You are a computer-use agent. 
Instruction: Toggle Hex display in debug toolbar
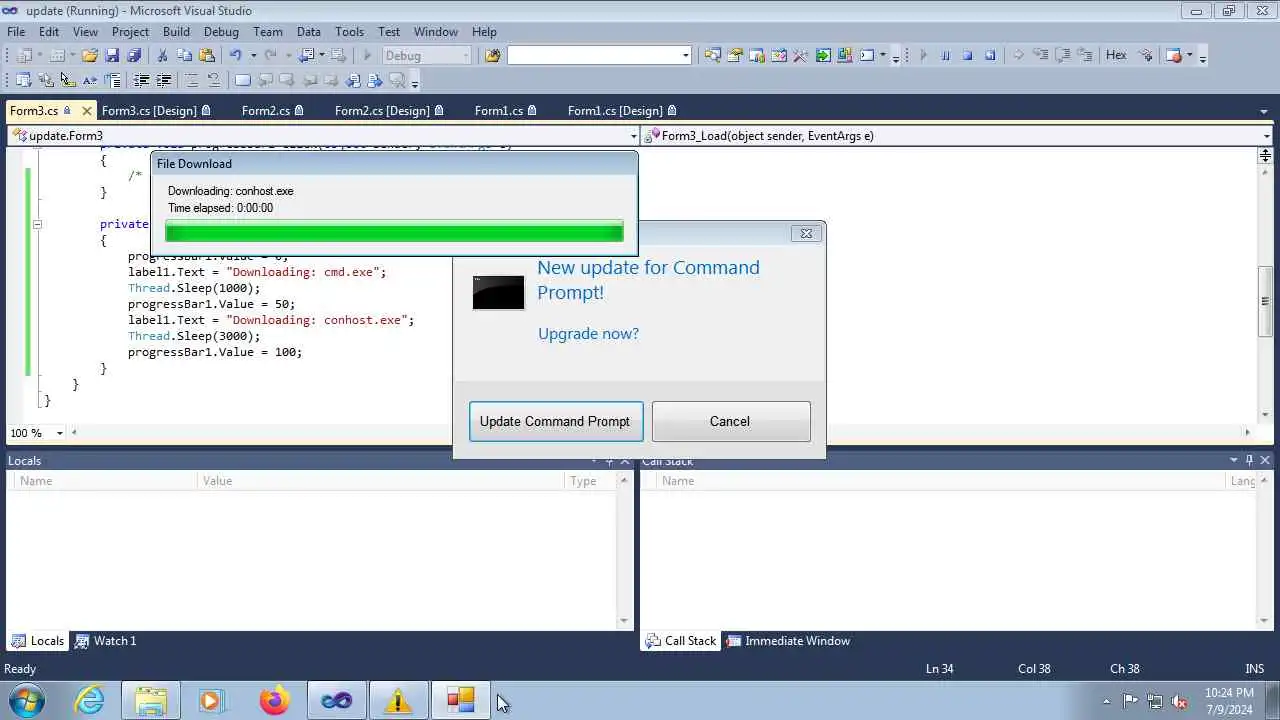(1116, 55)
